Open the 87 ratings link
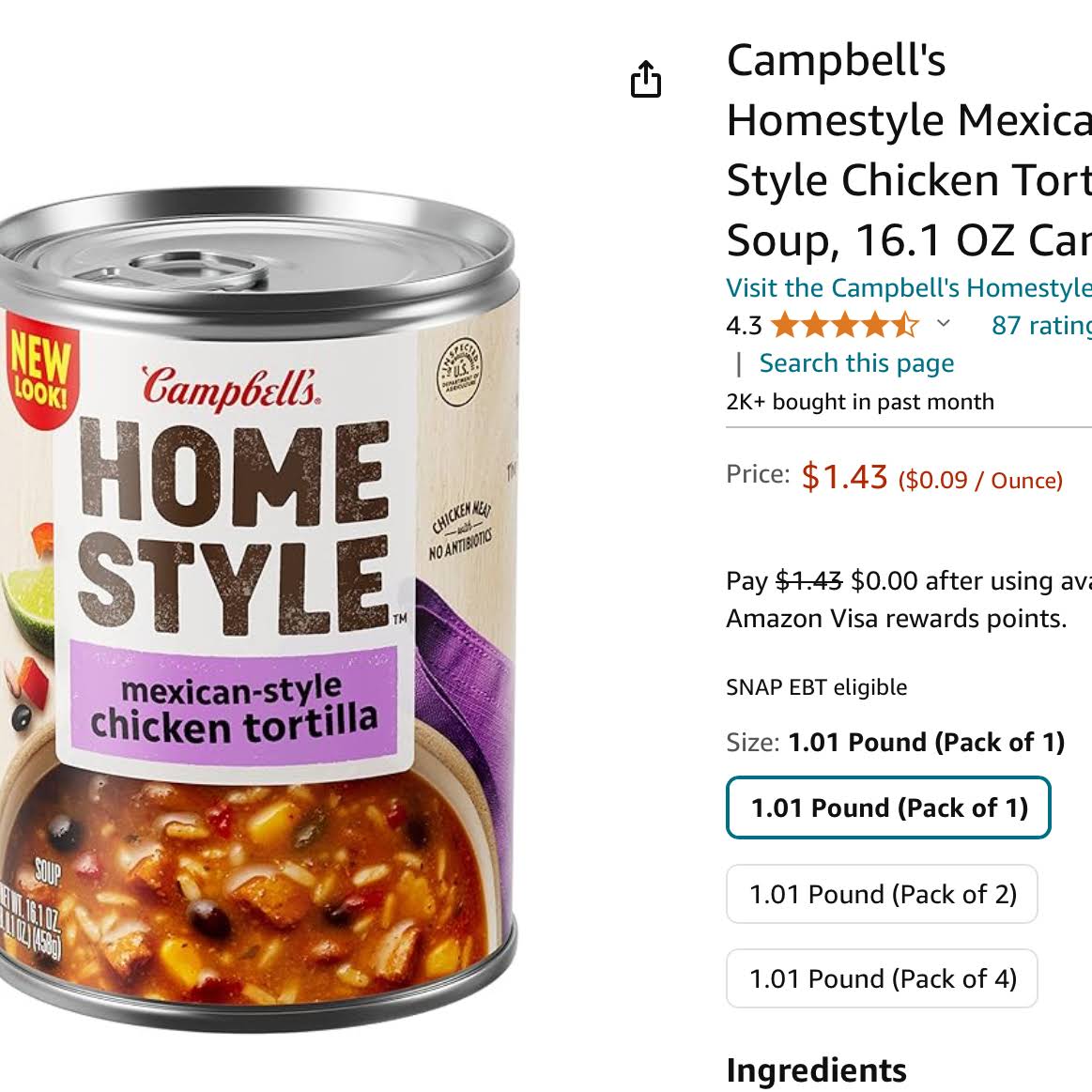1092x1092 pixels. (1041, 325)
